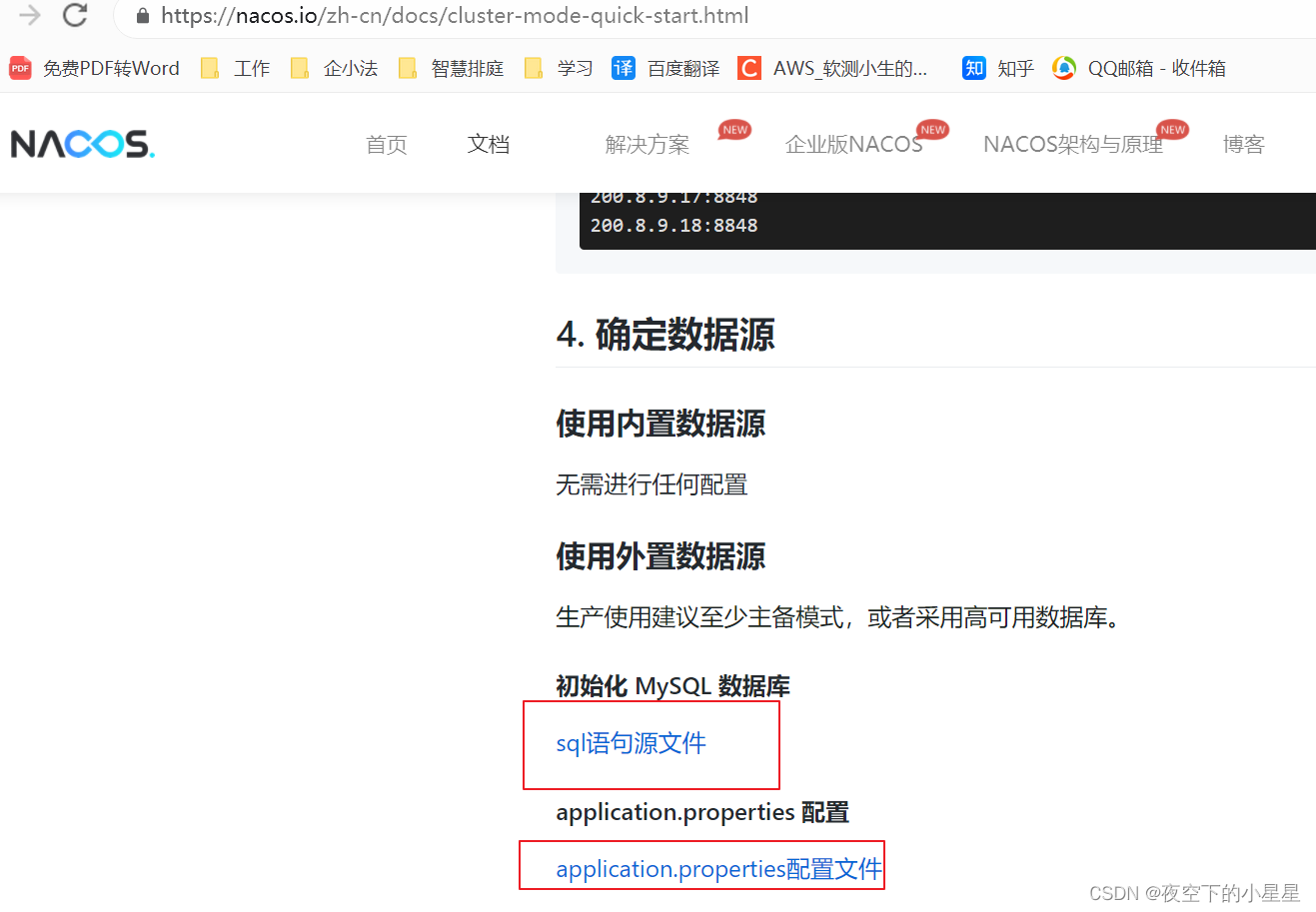Click the 百度翻译 blue translate icon
This screenshot has height=912, width=1316.
click(x=624, y=68)
